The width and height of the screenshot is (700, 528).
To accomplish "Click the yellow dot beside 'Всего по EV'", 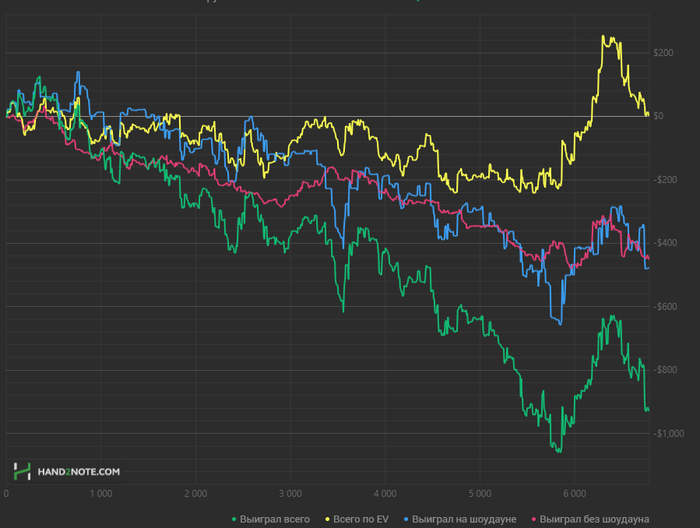I will click(327, 520).
